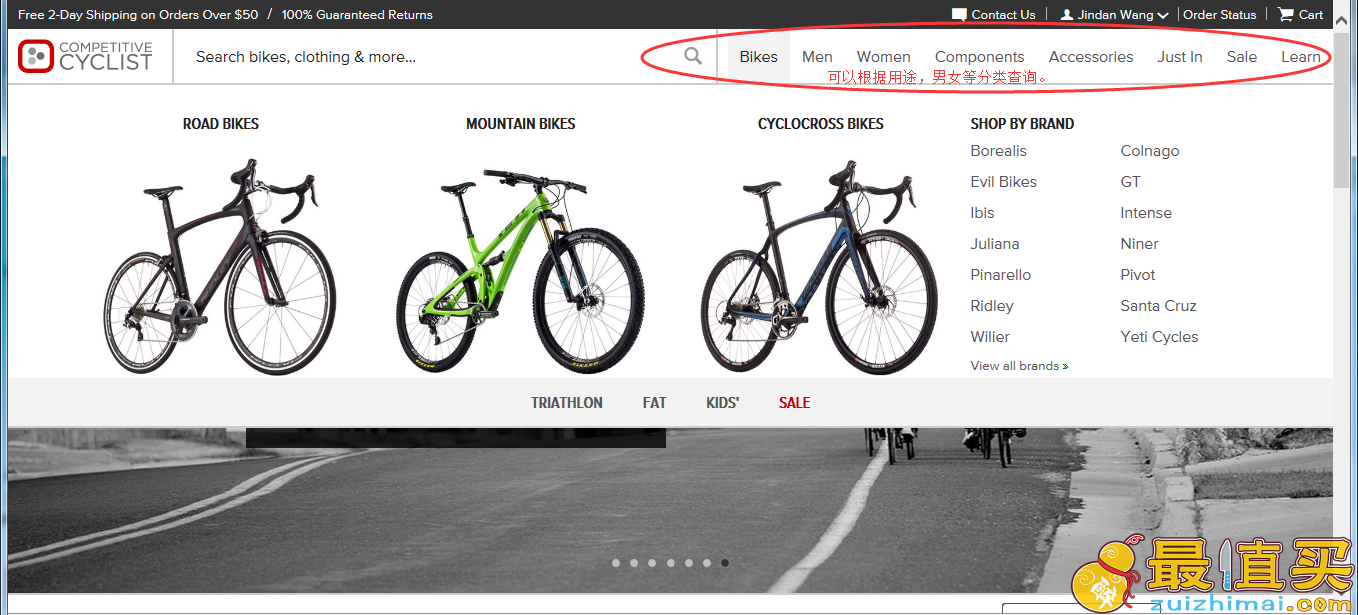Click View all brands link
This screenshot has width=1358, height=615.
pyautogui.click(x=1019, y=366)
